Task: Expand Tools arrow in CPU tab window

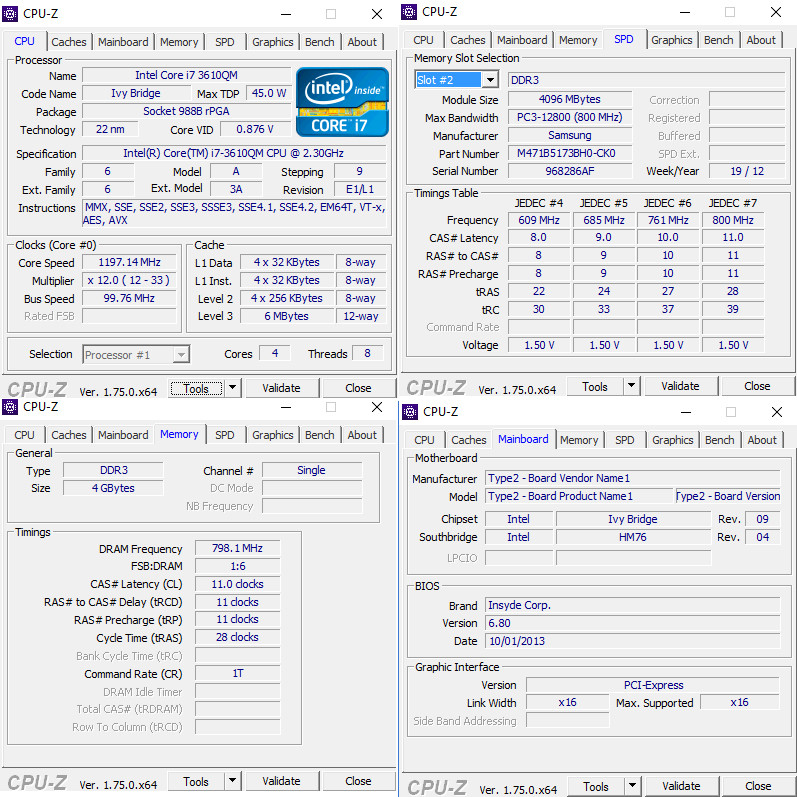Action: 232,388
